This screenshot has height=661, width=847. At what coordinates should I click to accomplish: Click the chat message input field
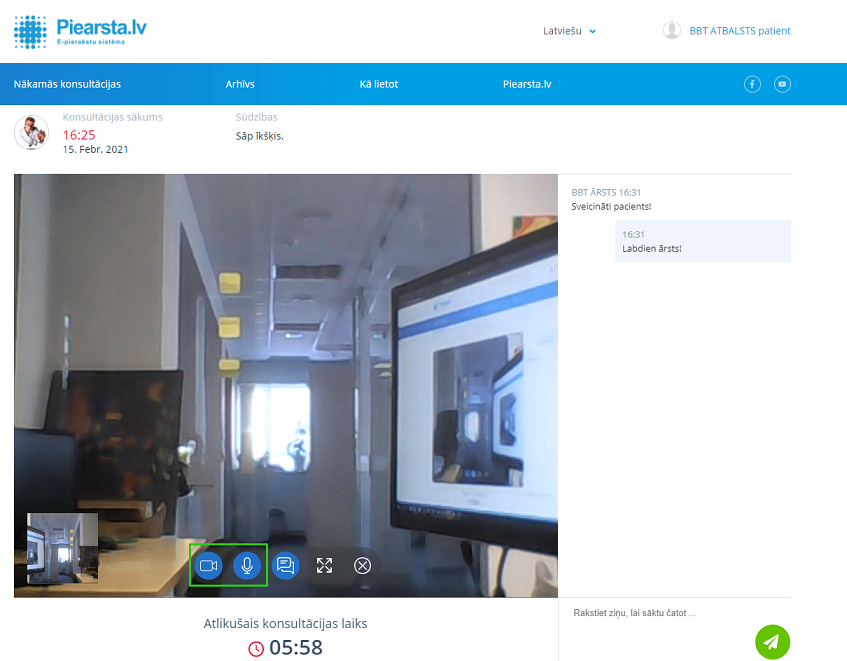click(x=660, y=613)
